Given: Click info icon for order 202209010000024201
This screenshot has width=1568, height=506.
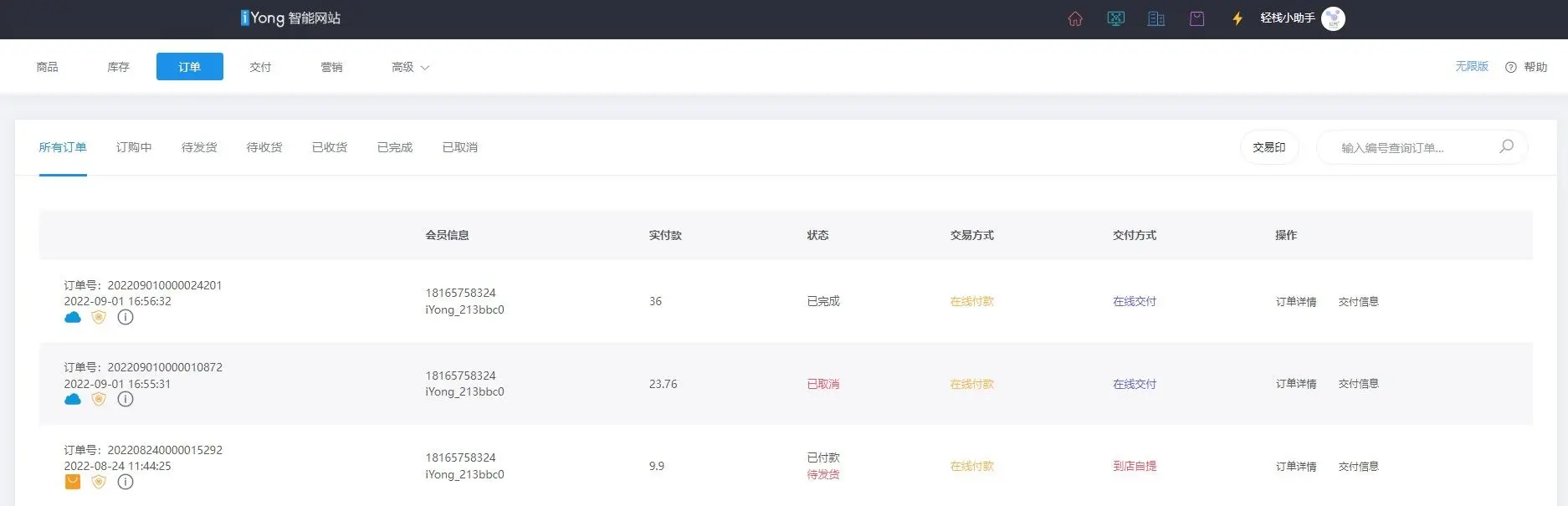Looking at the screenshot, I should point(126,317).
